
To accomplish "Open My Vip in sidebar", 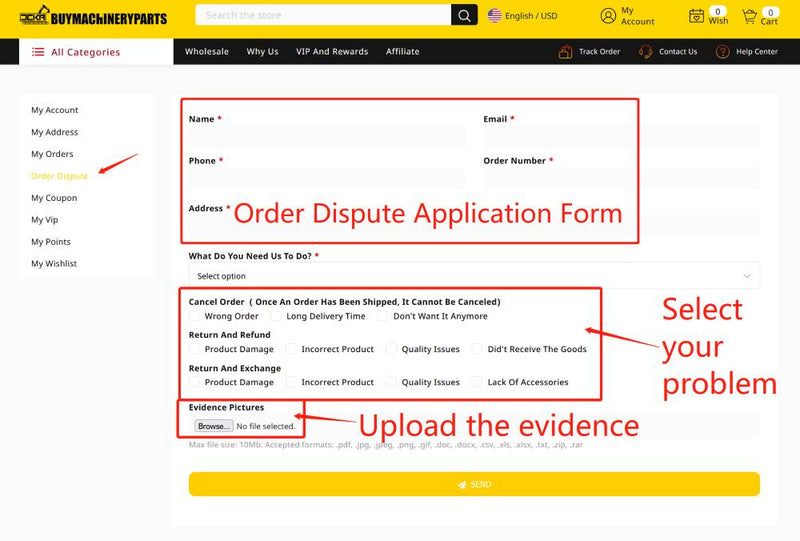I will 44,220.
